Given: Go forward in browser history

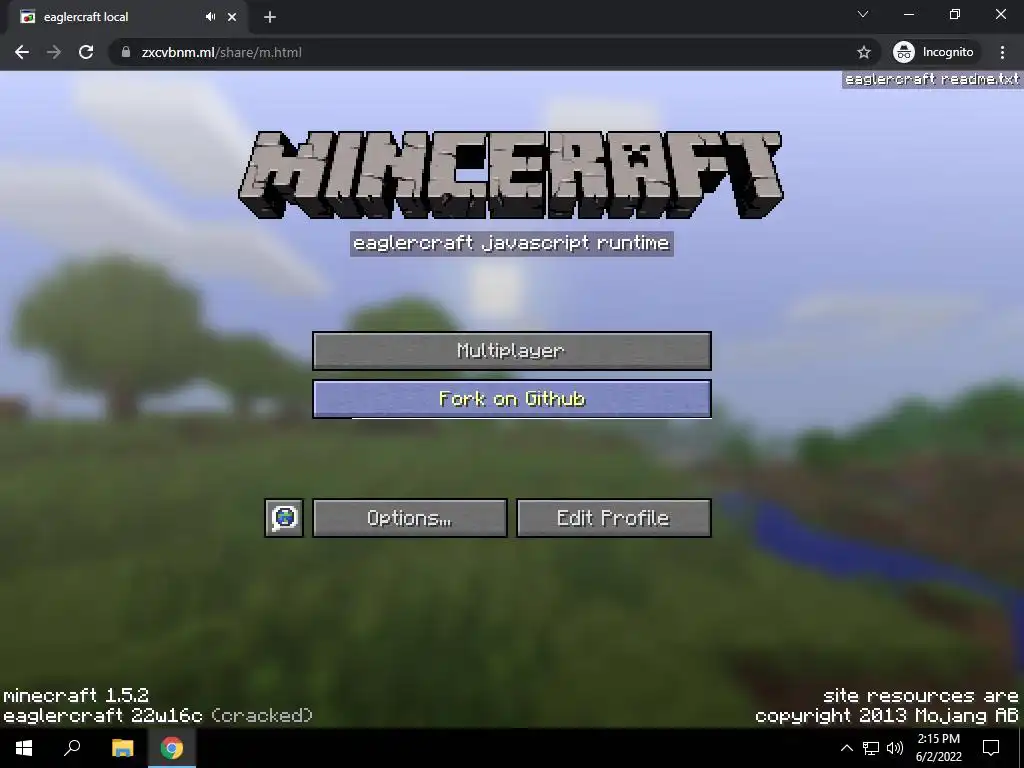Looking at the screenshot, I should coord(54,52).
